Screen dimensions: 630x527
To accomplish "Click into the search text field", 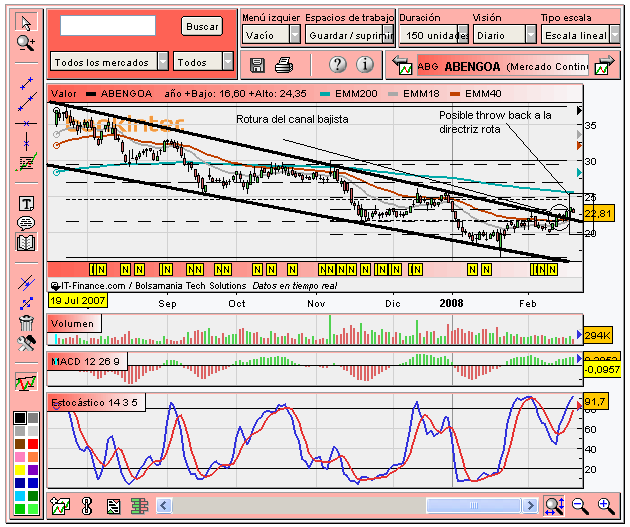I will pyautogui.click(x=108, y=25).
